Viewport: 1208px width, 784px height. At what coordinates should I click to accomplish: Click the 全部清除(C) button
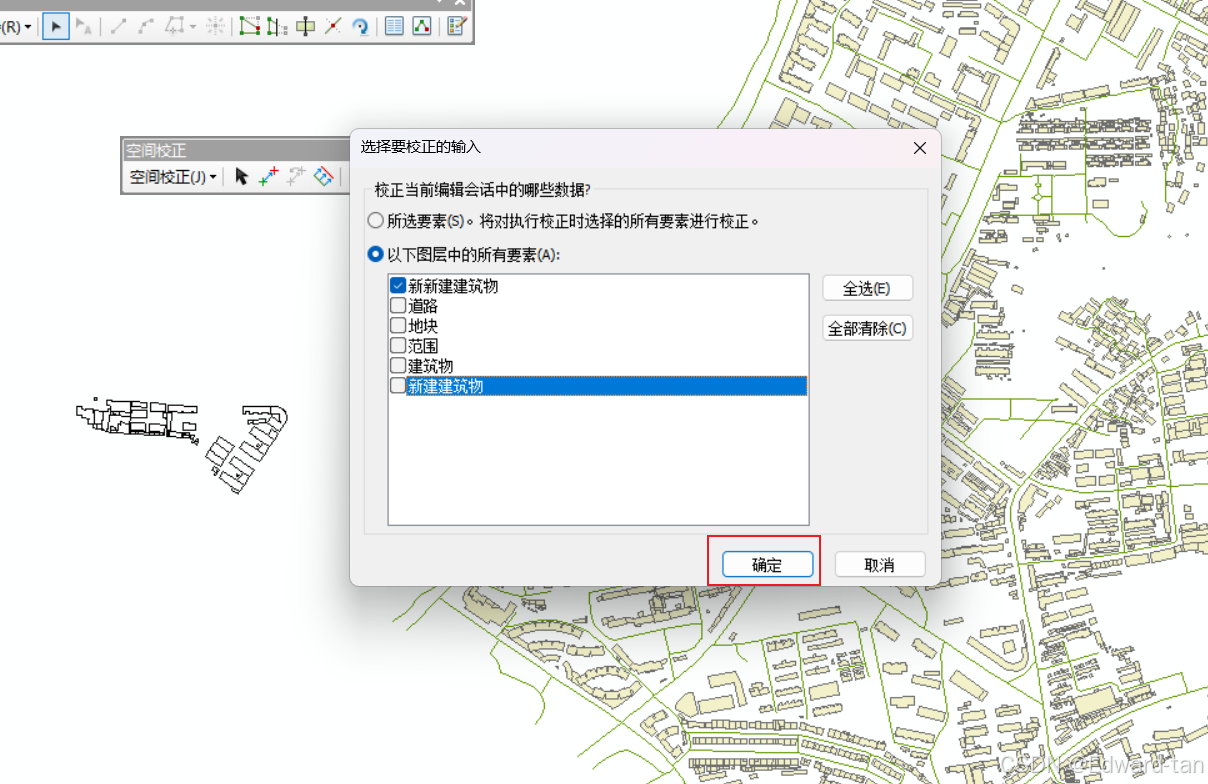tap(867, 328)
